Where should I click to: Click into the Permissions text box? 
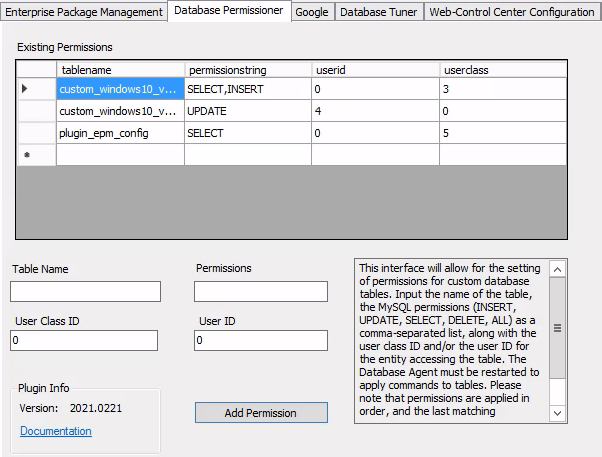point(260,291)
